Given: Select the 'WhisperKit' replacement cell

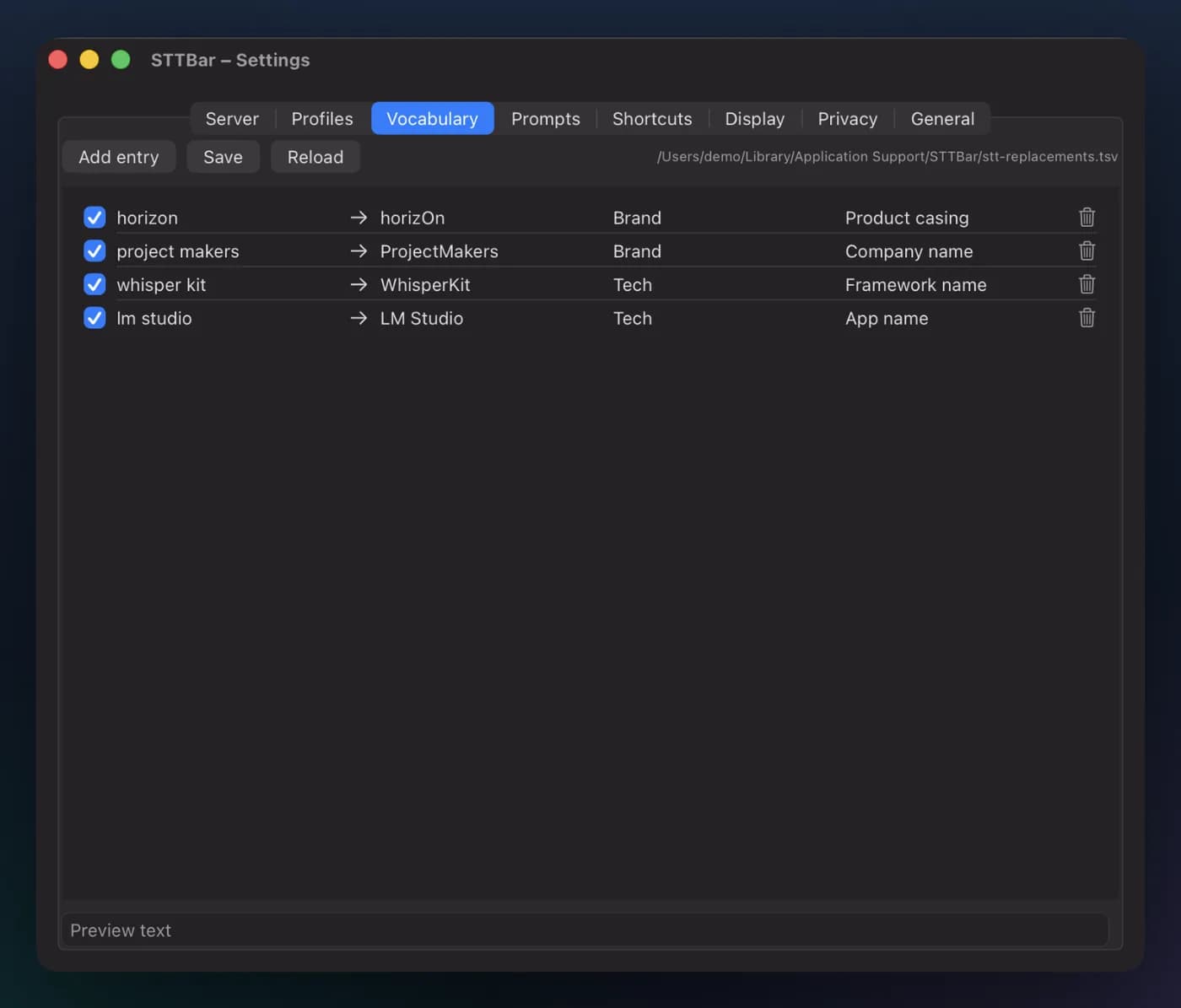Looking at the screenshot, I should point(425,285).
